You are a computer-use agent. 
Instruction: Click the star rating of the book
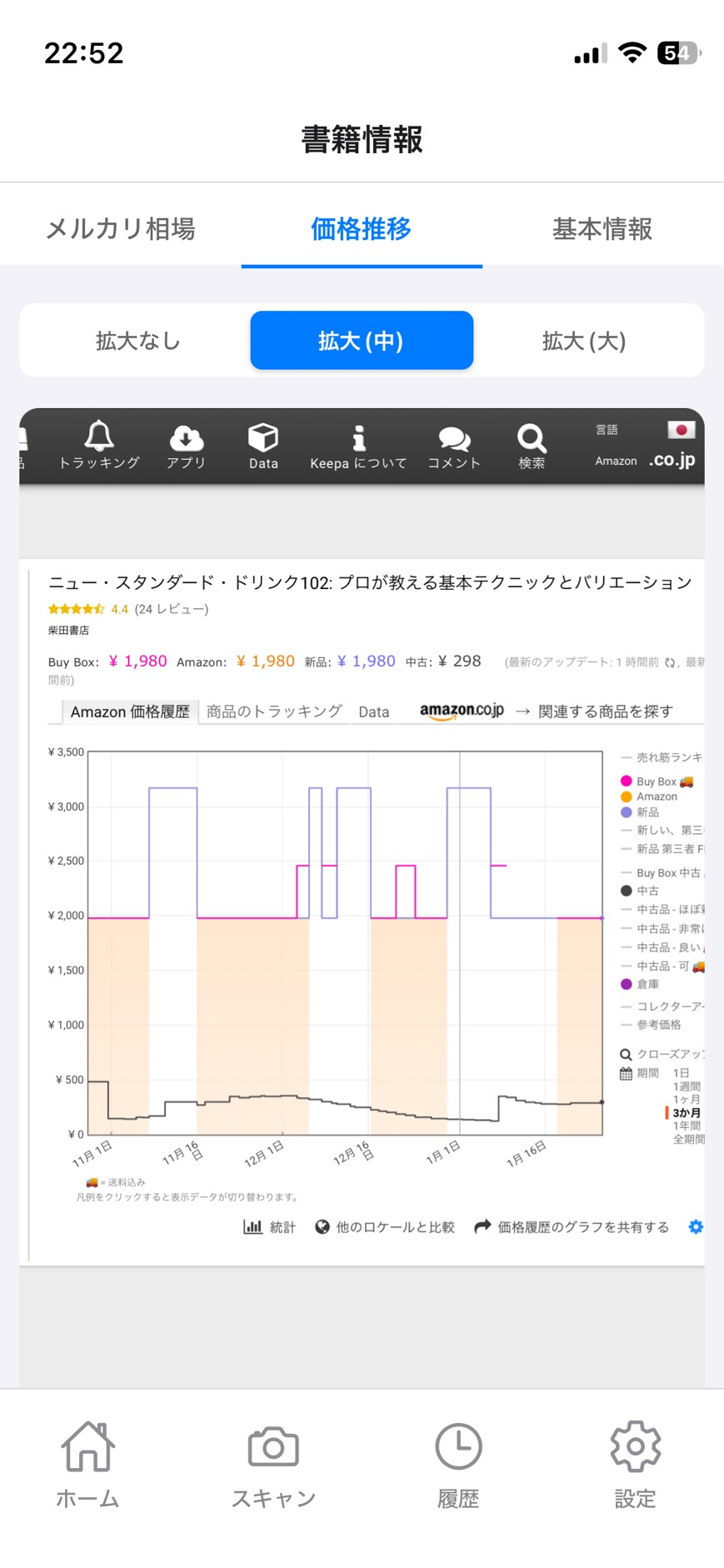click(76, 609)
